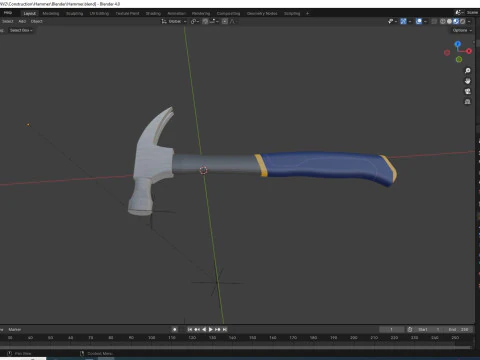Toggle proportional editing
The image size is (480, 360).
[x=225, y=21]
